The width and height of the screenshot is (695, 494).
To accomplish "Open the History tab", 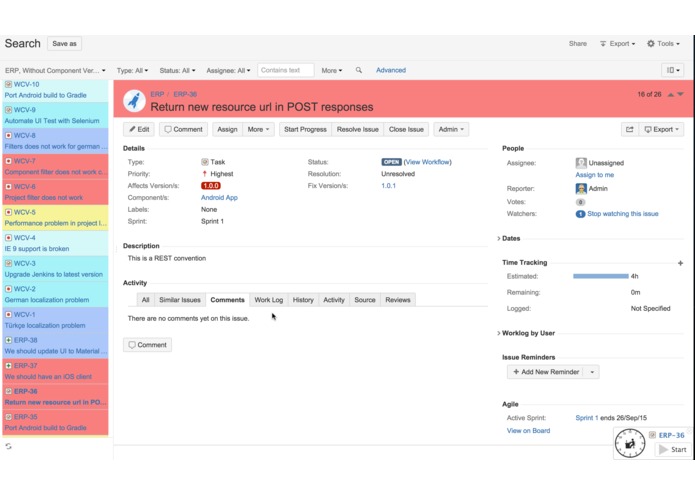I will (303, 300).
